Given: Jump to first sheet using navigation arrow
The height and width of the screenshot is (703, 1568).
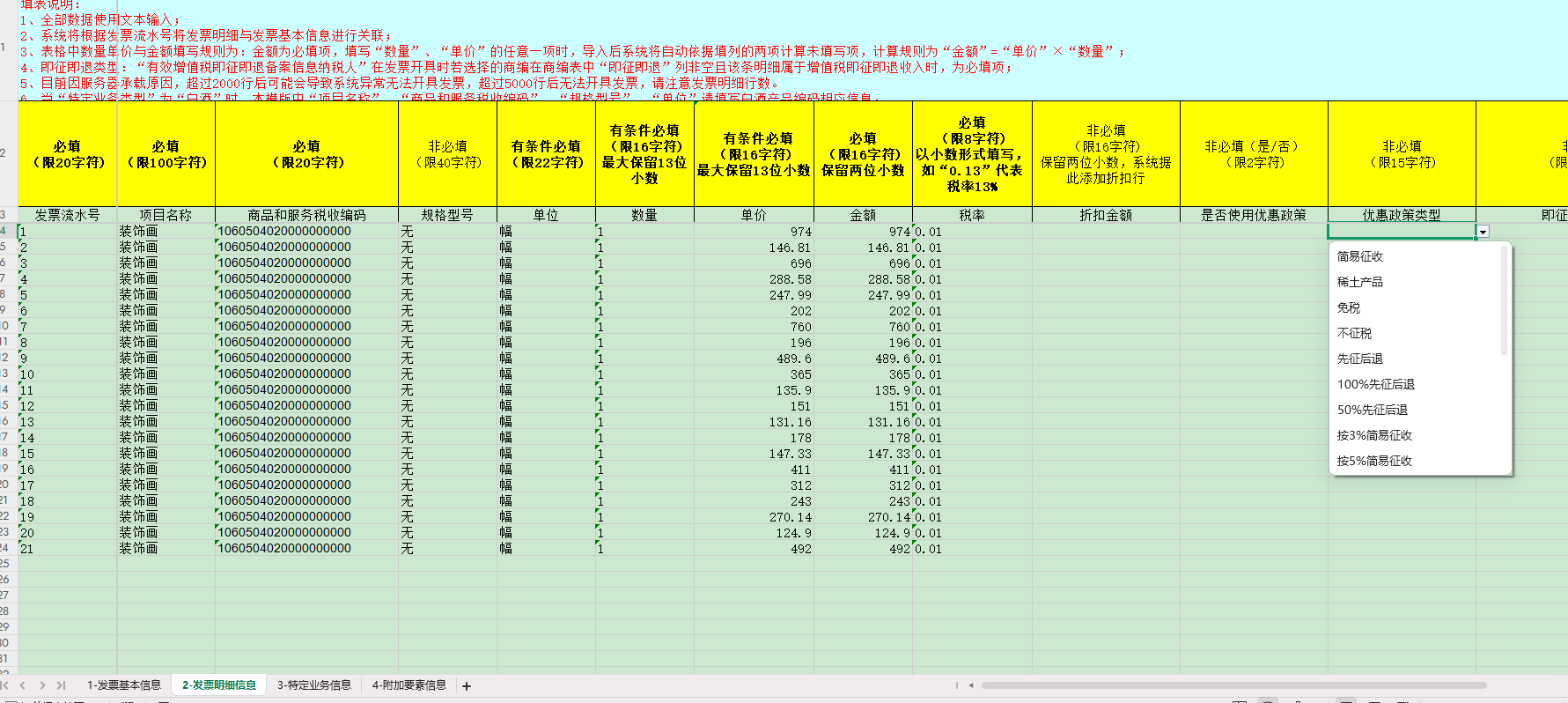Looking at the screenshot, I should [x=5, y=685].
